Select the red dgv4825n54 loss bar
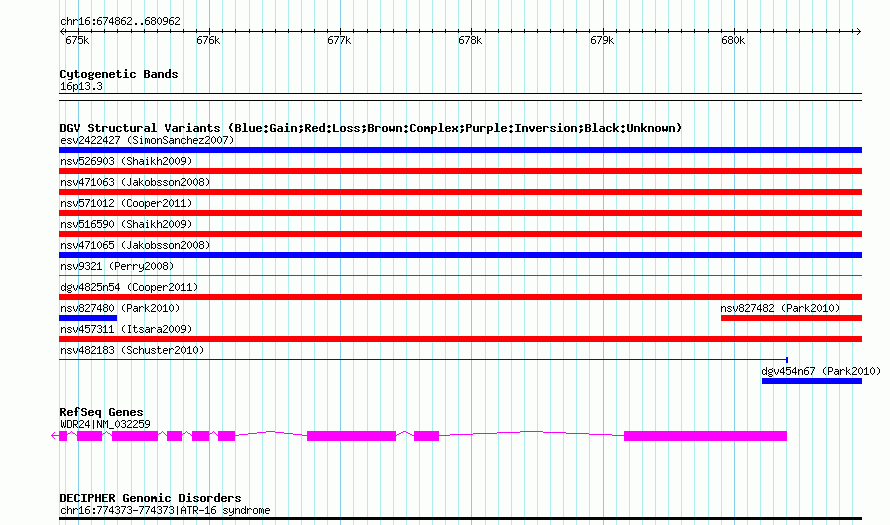The width and height of the screenshot is (890, 525). [x=460, y=297]
